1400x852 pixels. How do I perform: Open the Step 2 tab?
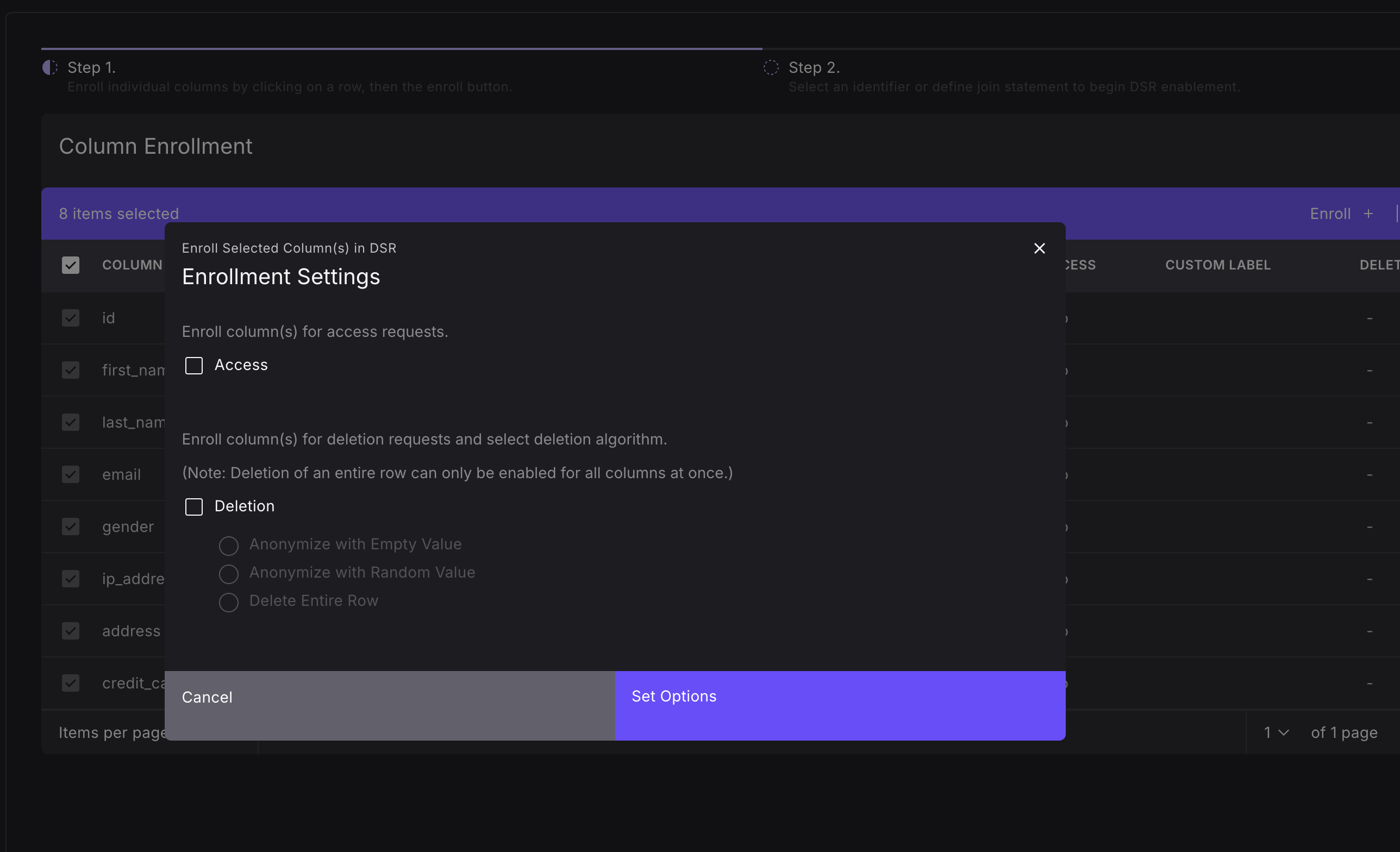click(x=814, y=67)
